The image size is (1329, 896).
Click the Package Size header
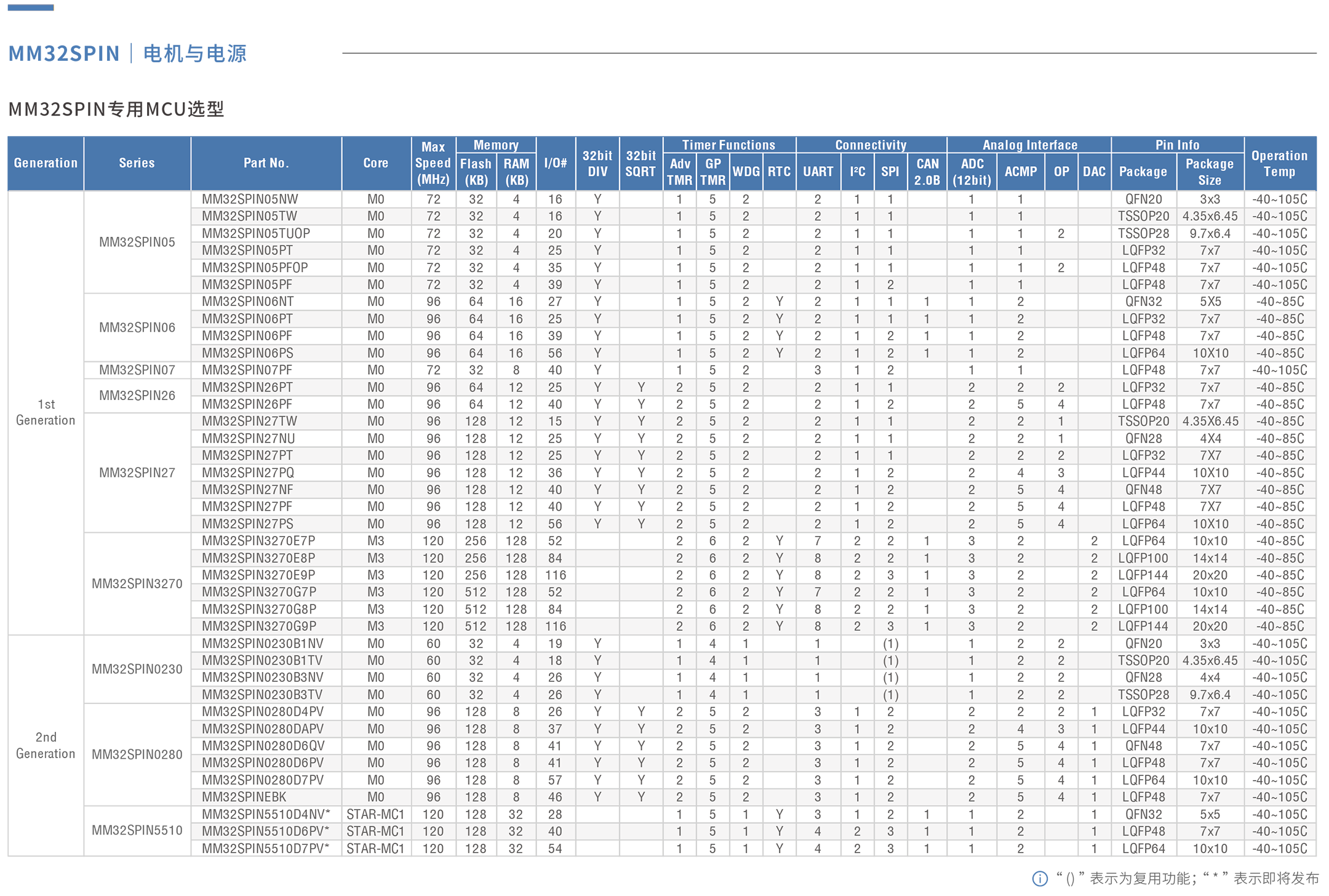tap(1210, 172)
